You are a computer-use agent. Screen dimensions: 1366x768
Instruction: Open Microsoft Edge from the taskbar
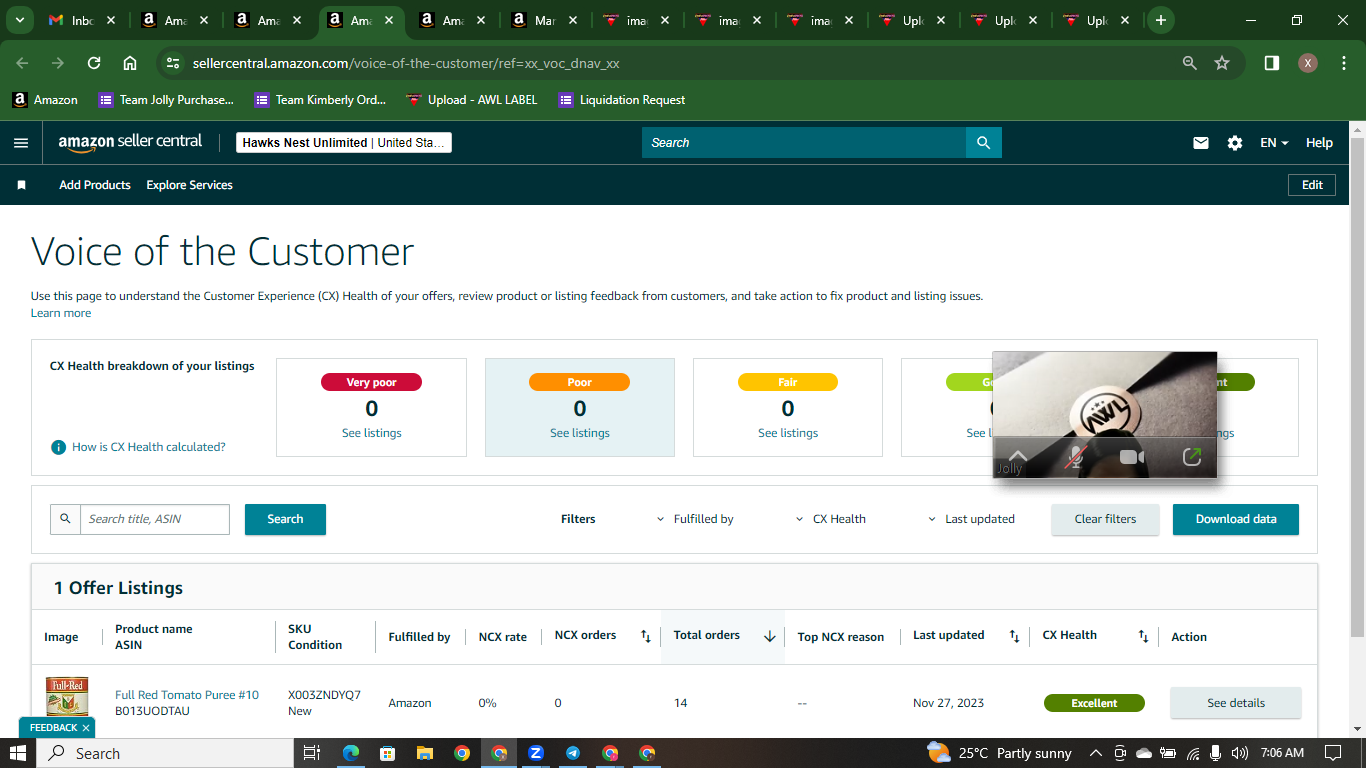point(351,753)
